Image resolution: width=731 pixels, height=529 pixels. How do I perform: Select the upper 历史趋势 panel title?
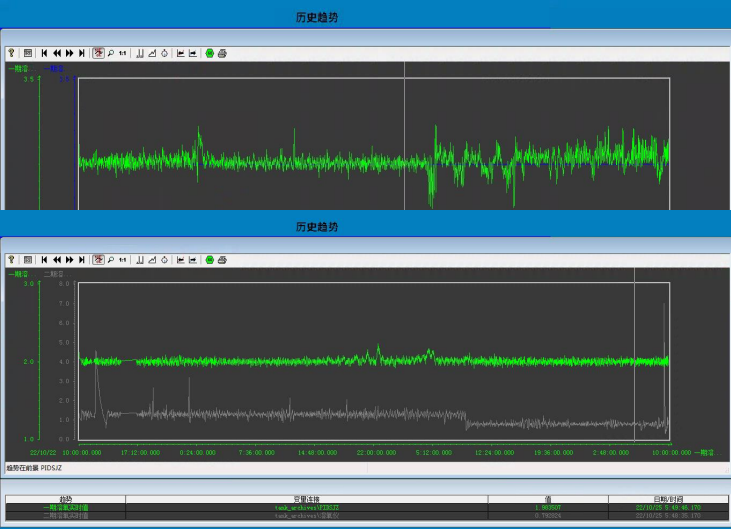point(317,17)
